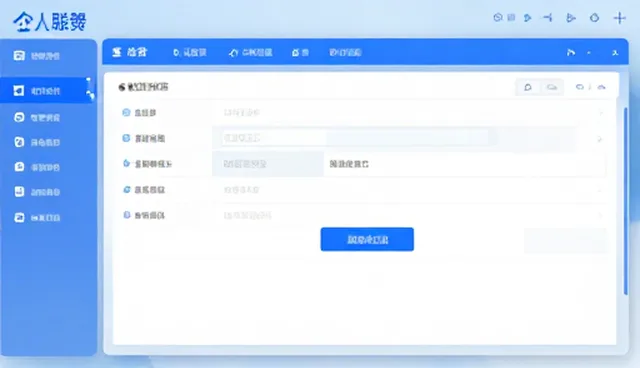The width and height of the screenshot is (640, 368).
Task: Click the upward caret icon at the panel header's right end
Action: tap(602, 87)
